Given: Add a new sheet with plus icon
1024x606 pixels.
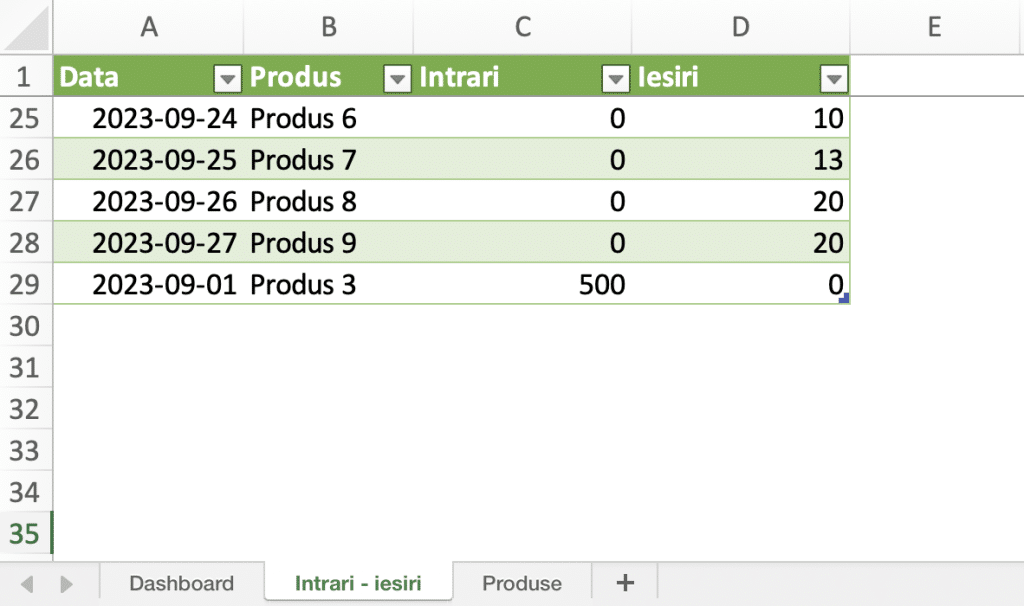Looking at the screenshot, I should tap(625, 582).
